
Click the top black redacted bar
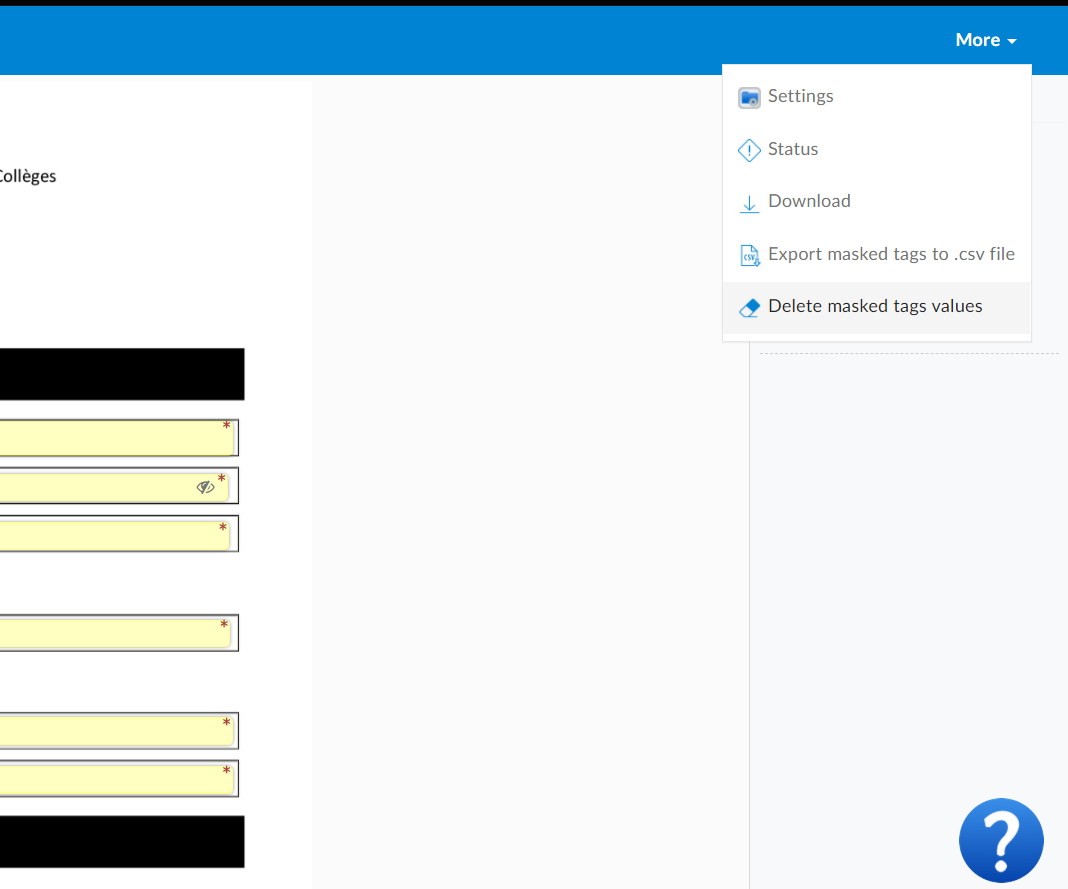coord(120,373)
